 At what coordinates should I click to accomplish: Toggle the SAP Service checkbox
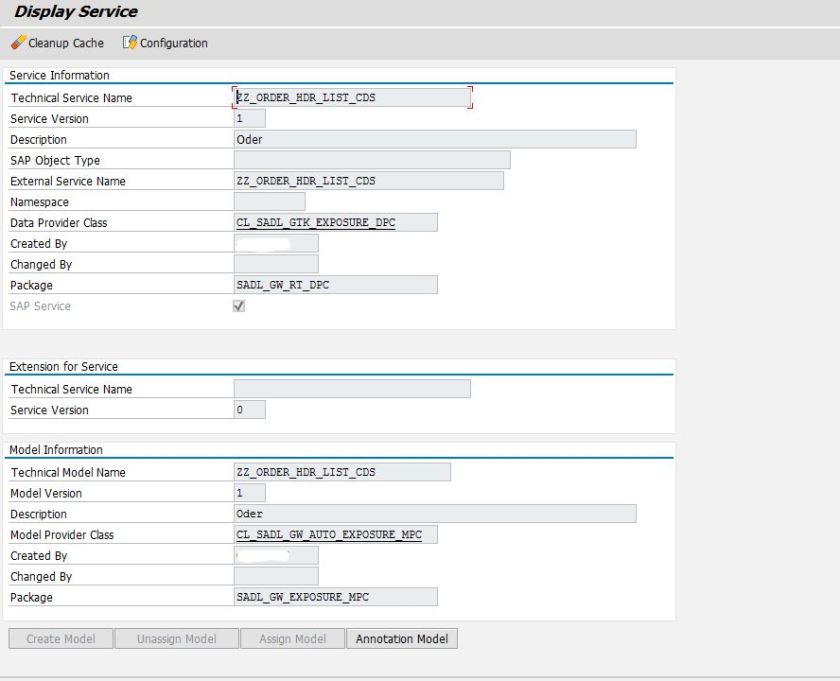pyautogui.click(x=239, y=307)
